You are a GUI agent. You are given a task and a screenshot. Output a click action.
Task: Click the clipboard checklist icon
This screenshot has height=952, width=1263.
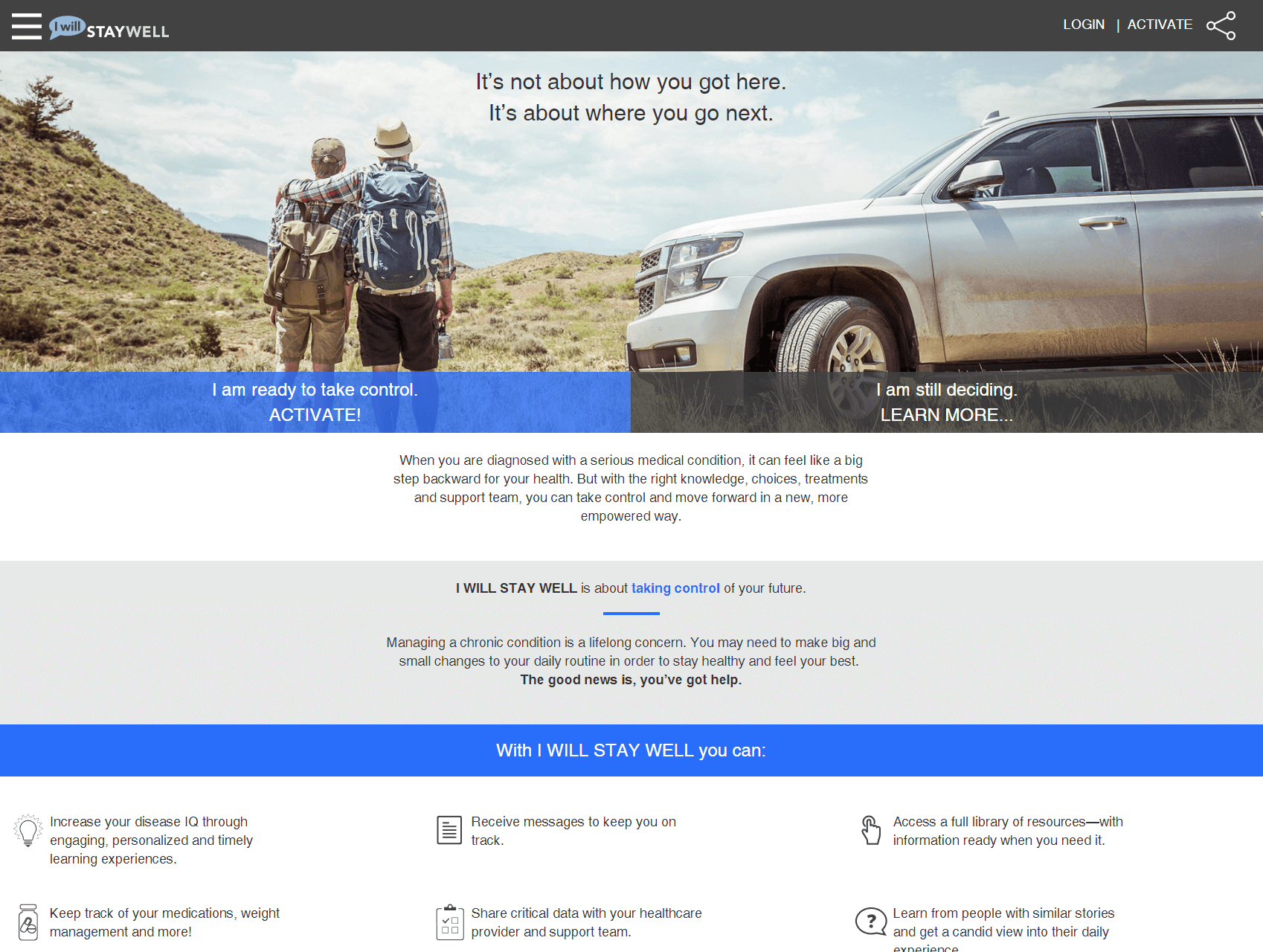(450, 922)
